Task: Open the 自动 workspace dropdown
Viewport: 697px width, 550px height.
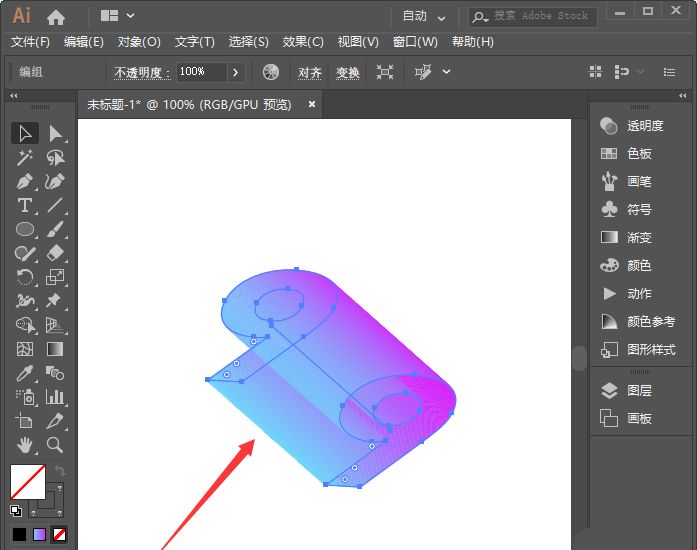Action: click(424, 16)
